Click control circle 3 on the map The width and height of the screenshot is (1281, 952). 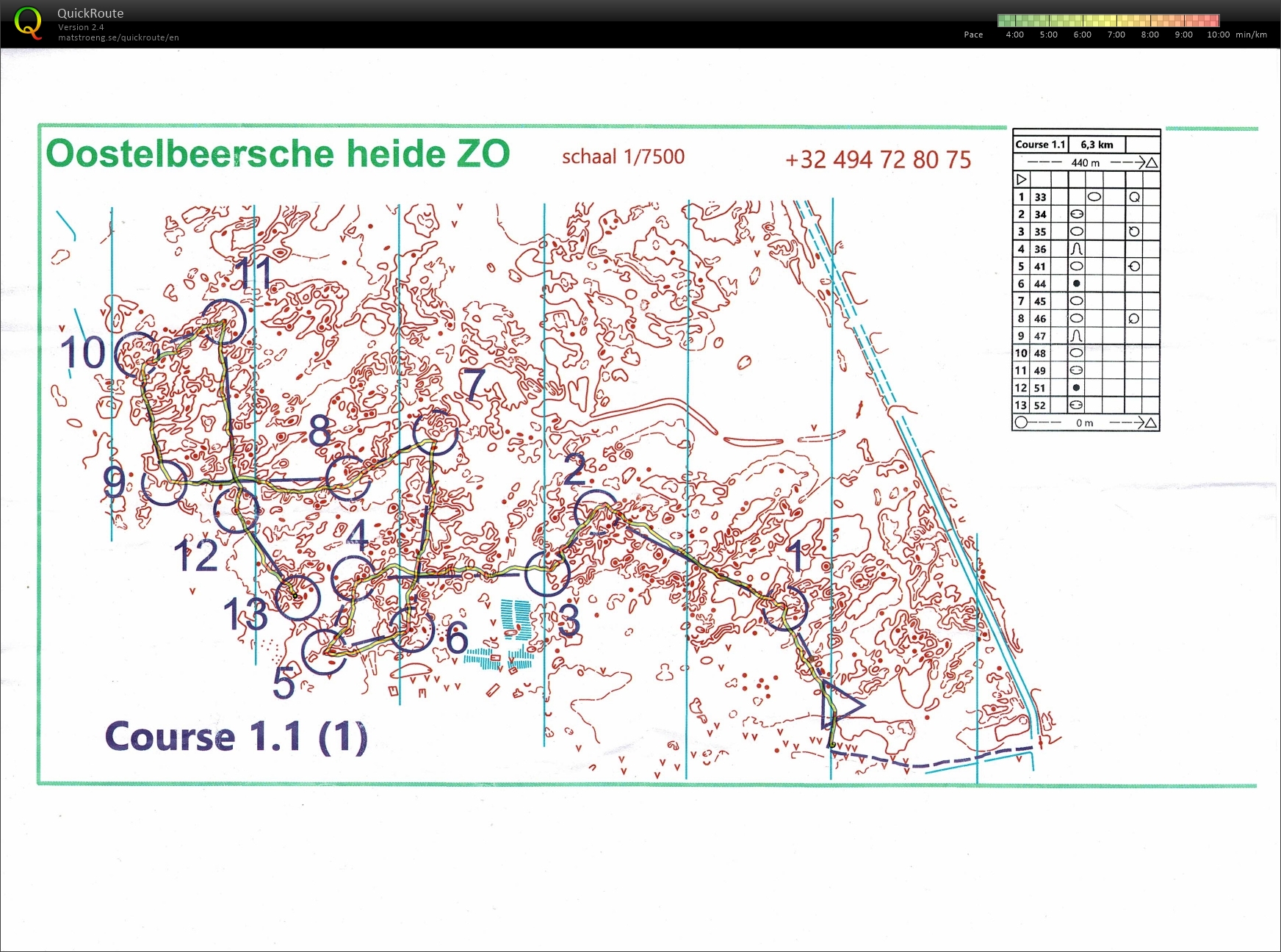point(548,572)
